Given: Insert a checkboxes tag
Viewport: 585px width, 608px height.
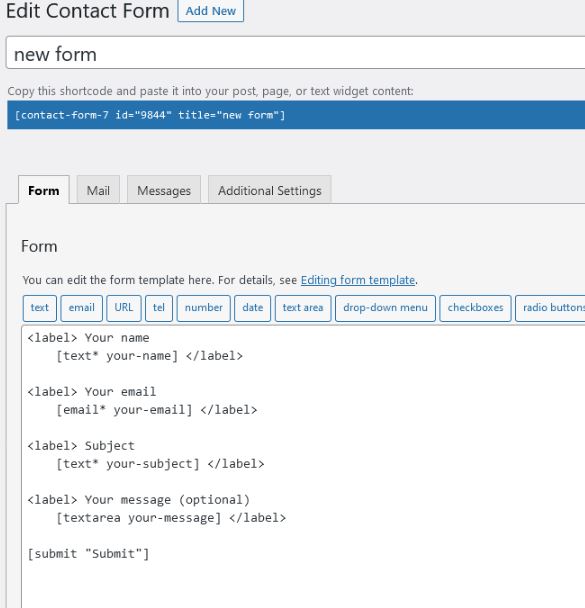Looking at the screenshot, I should pyautogui.click(x=475, y=308).
